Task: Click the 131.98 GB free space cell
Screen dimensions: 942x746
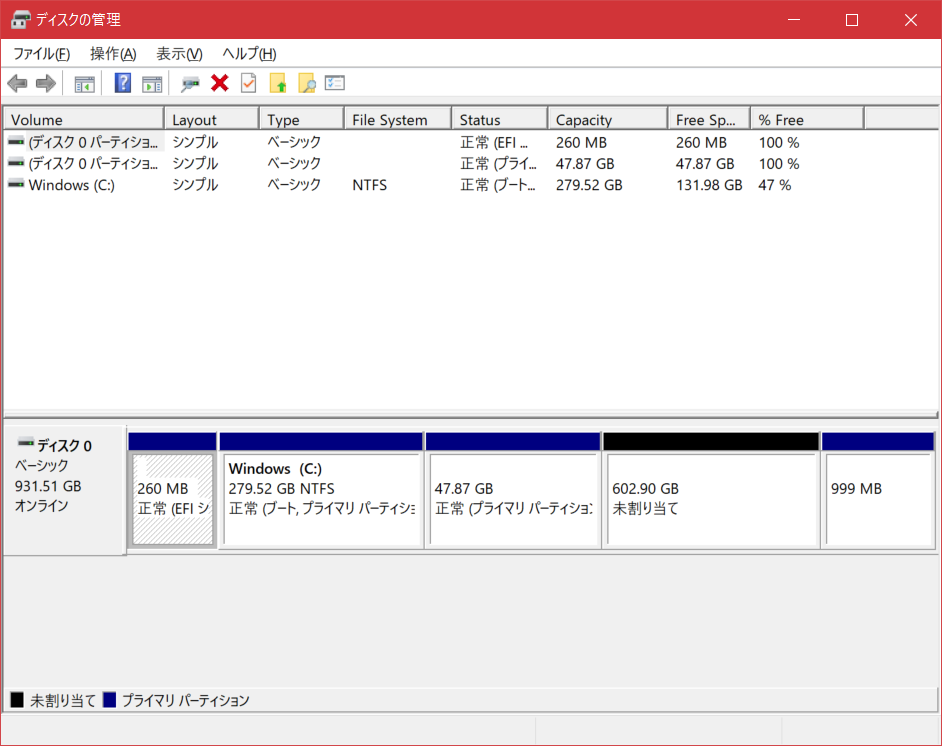Action: (x=709, y=185)
